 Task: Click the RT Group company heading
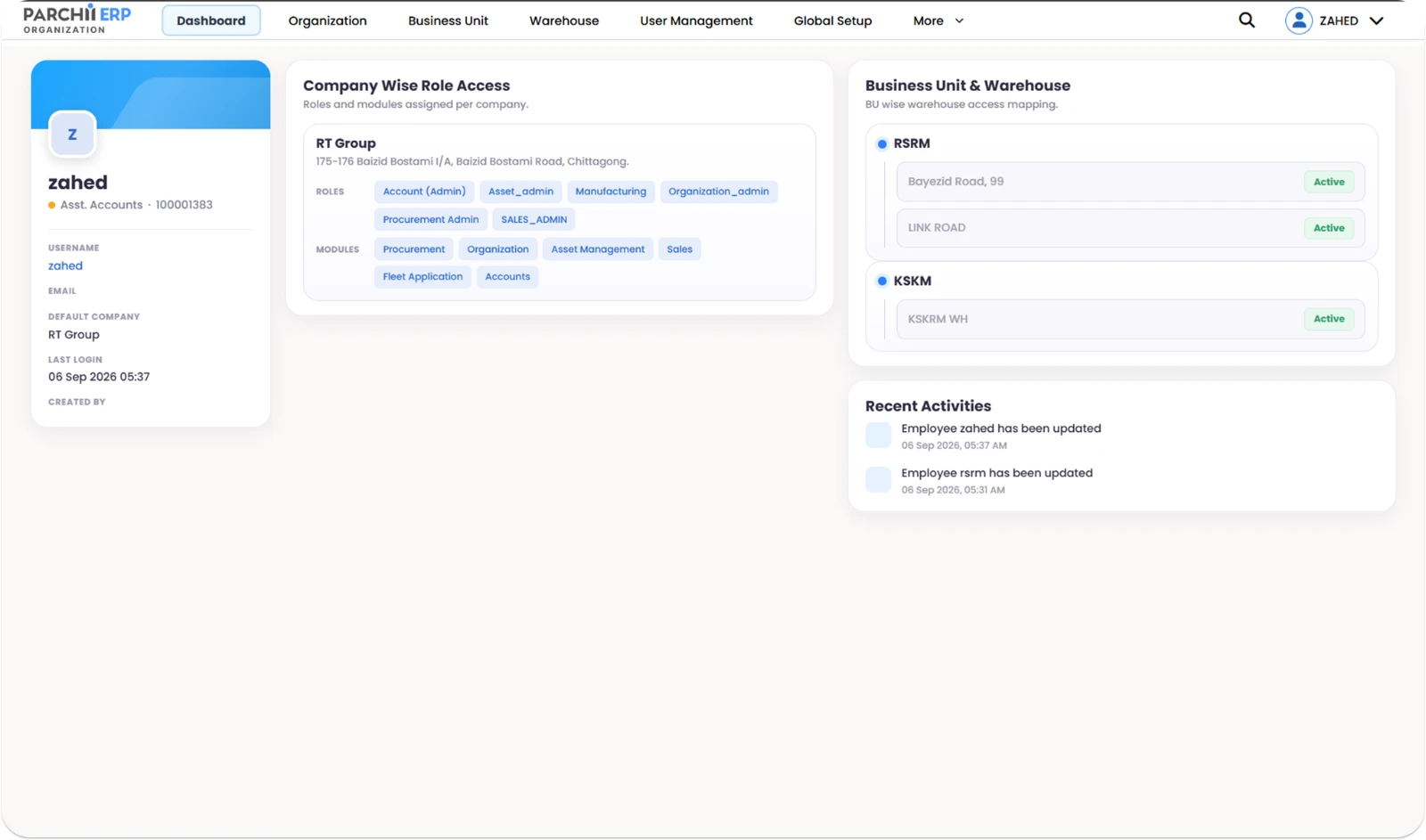pyautogui.click(x=346, y=143)
